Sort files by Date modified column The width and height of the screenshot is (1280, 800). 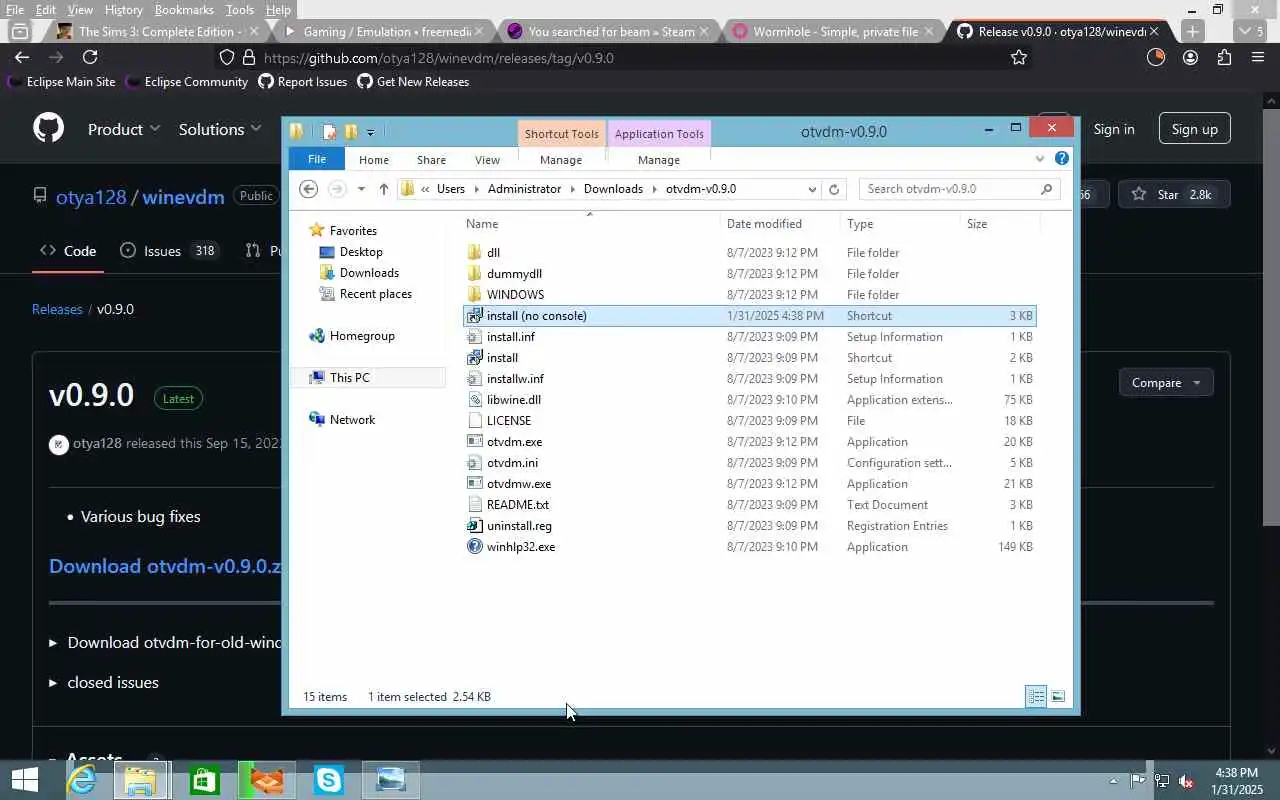coord(764,224)
